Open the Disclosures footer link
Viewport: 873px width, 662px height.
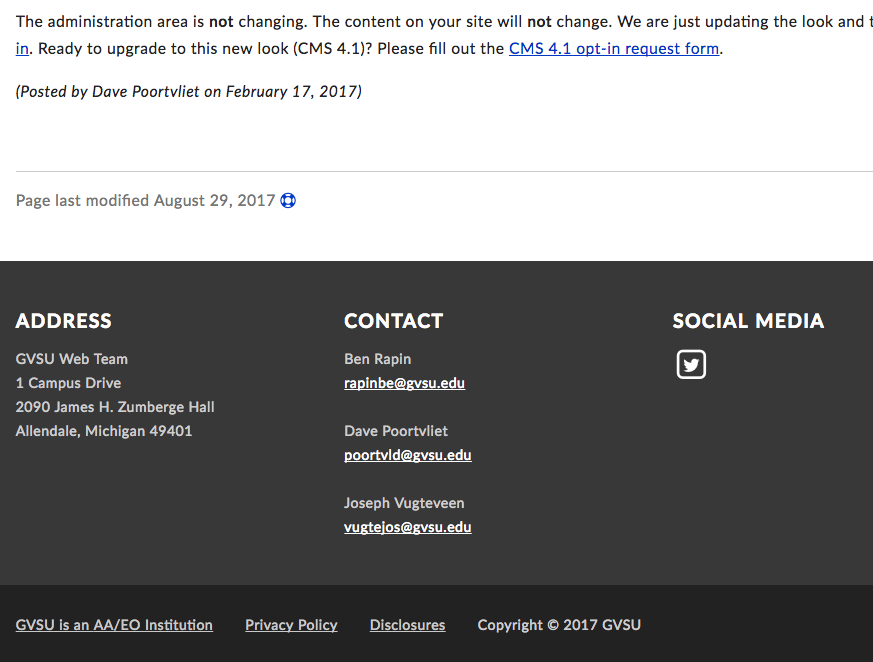tap(407, 625)
